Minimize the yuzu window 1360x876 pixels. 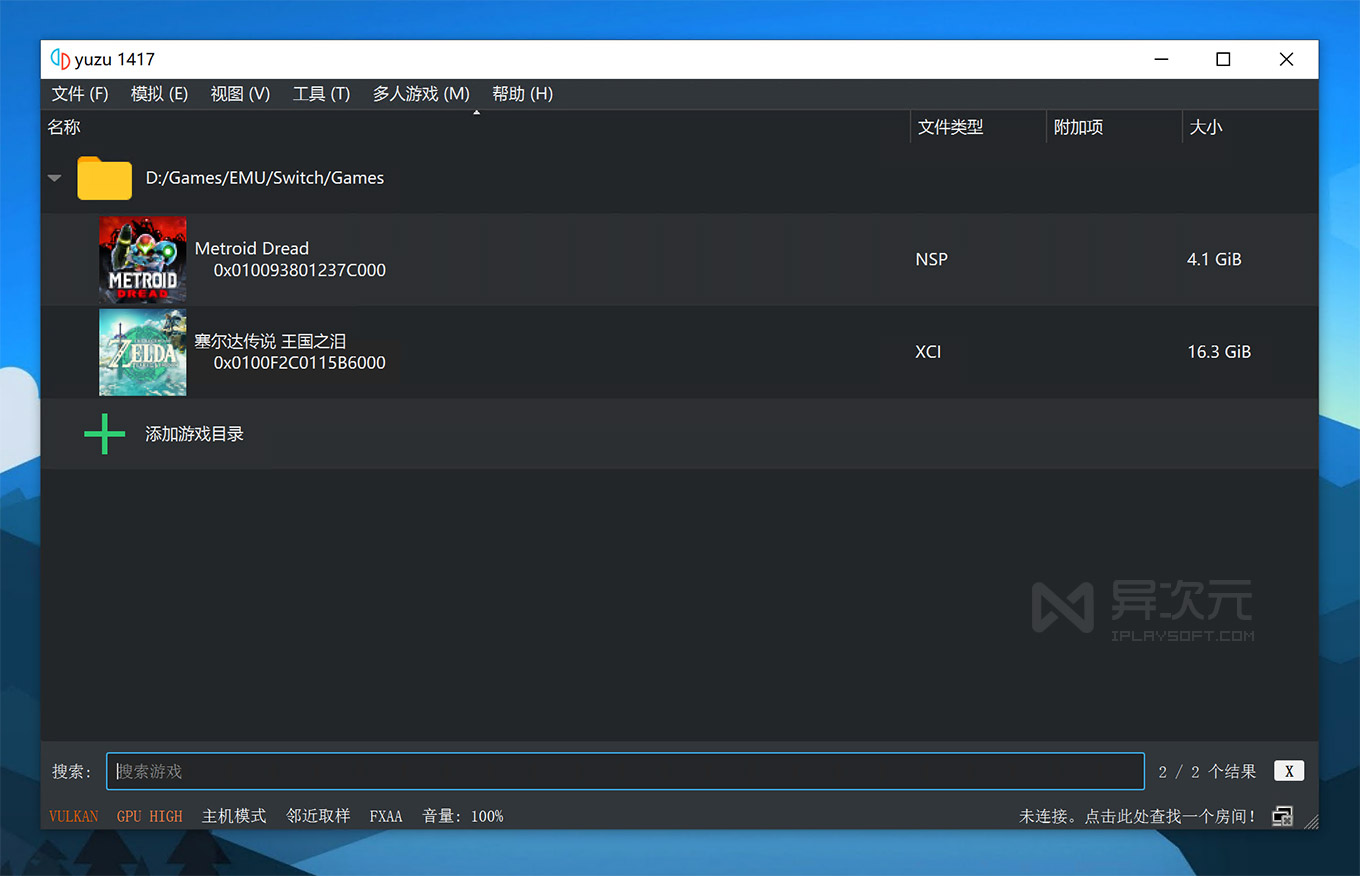(1160, 59)
